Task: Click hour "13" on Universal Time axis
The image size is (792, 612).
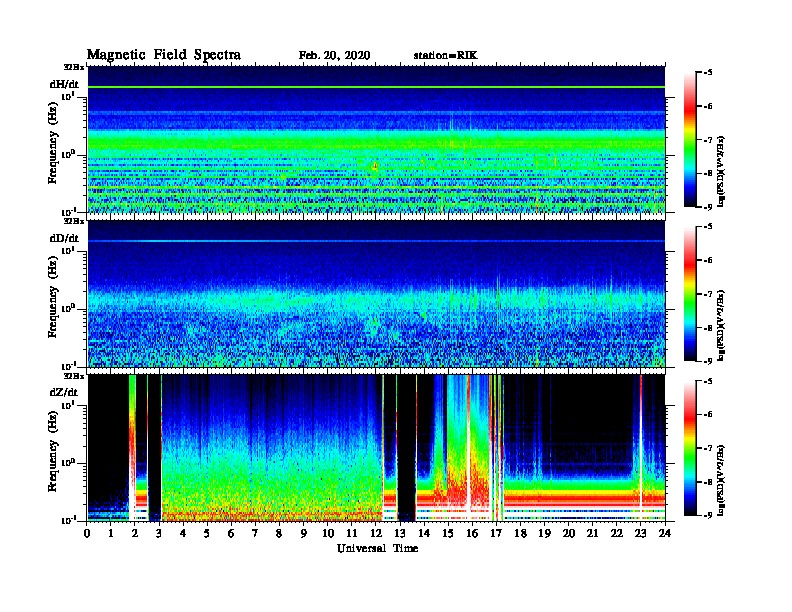Action: (400, 533)
